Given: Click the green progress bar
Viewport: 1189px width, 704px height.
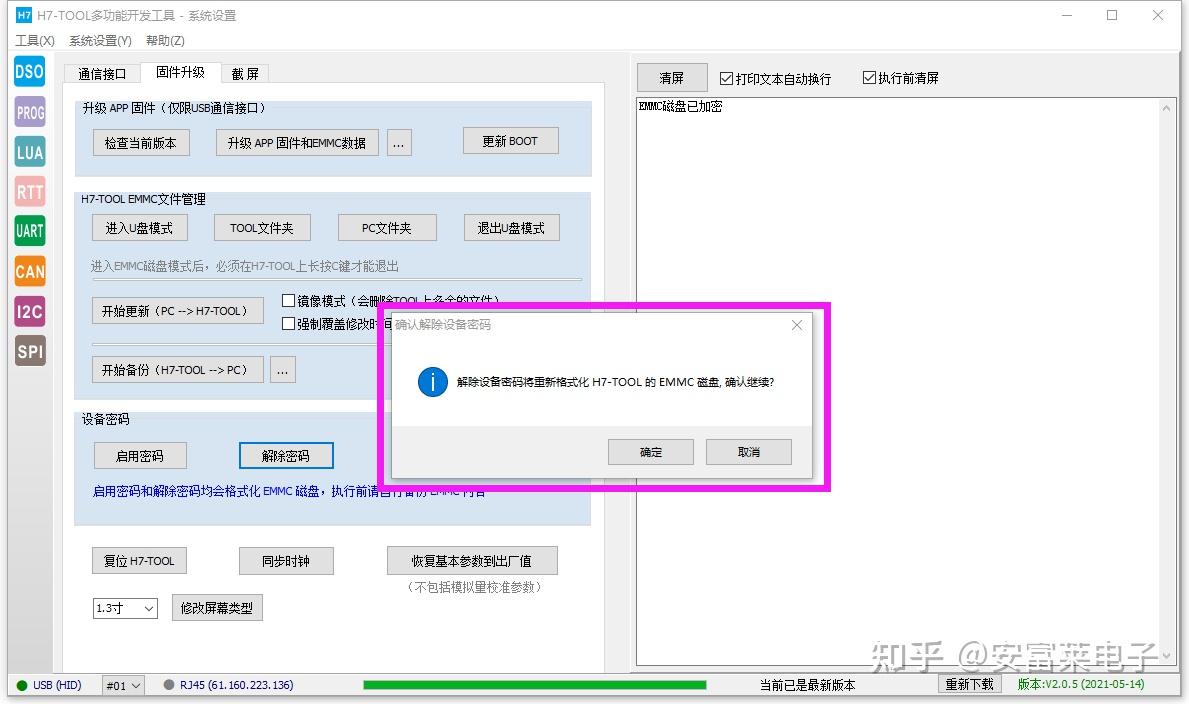Looking at the screenshot, I should pos(533,685).
